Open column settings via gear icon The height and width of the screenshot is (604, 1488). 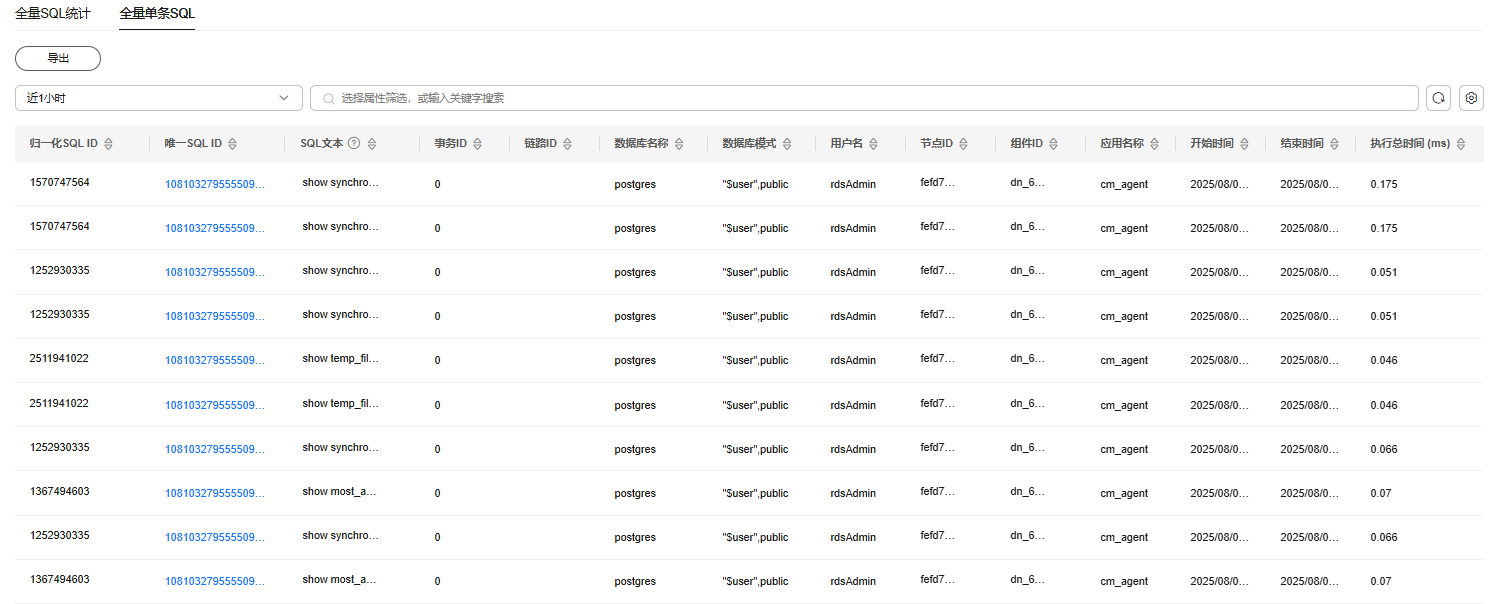[x=1471, y=98]
